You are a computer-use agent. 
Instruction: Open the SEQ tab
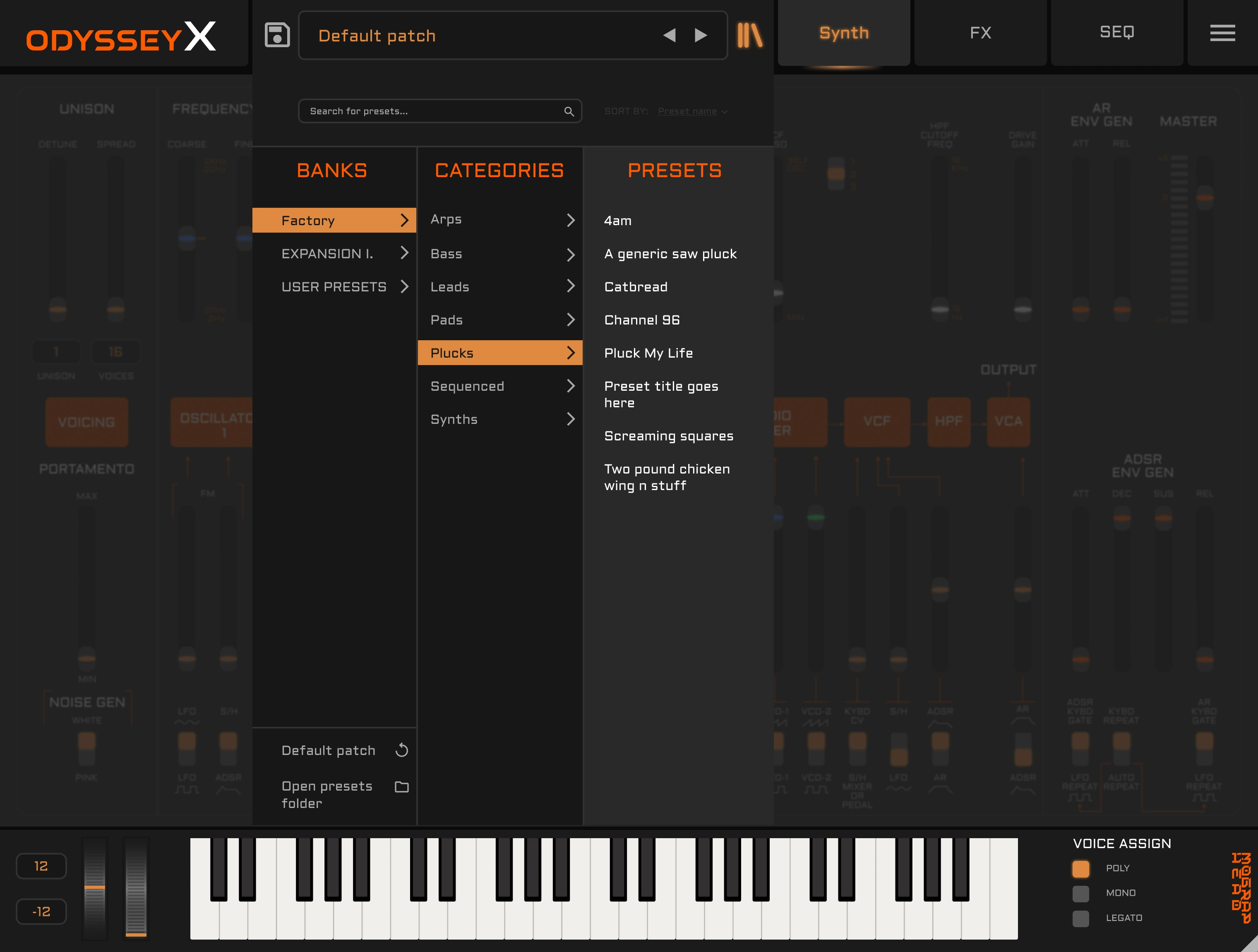(x=1117, y=33)
